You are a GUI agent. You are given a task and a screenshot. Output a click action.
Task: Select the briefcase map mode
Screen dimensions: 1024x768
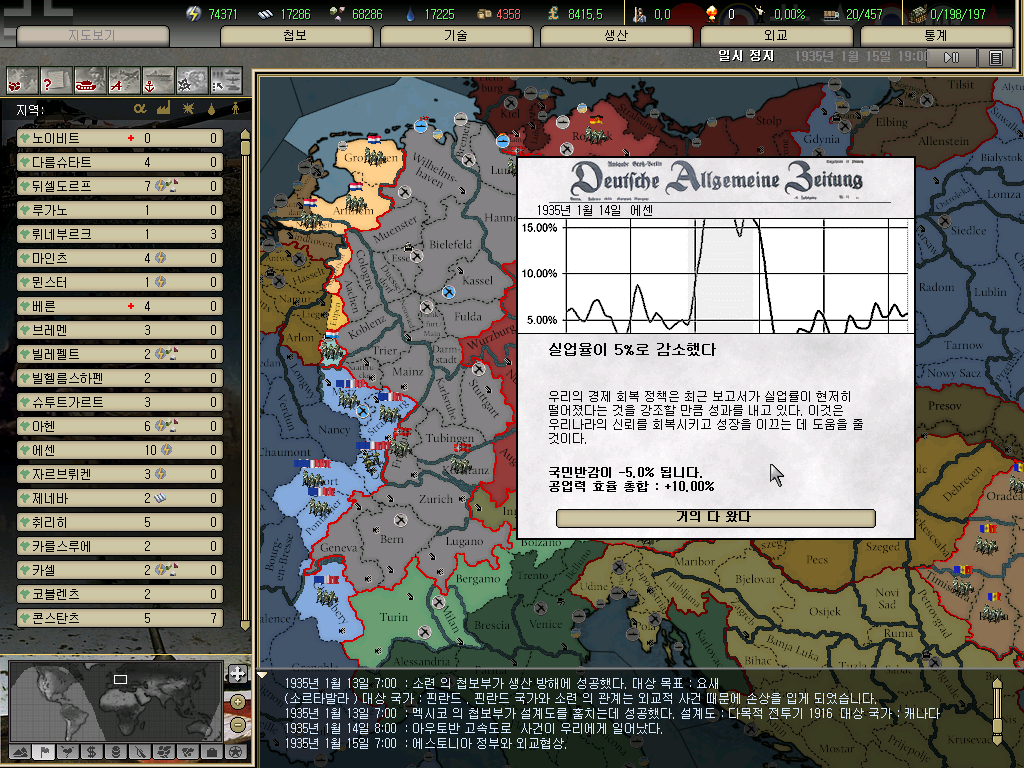click(212, 752)
